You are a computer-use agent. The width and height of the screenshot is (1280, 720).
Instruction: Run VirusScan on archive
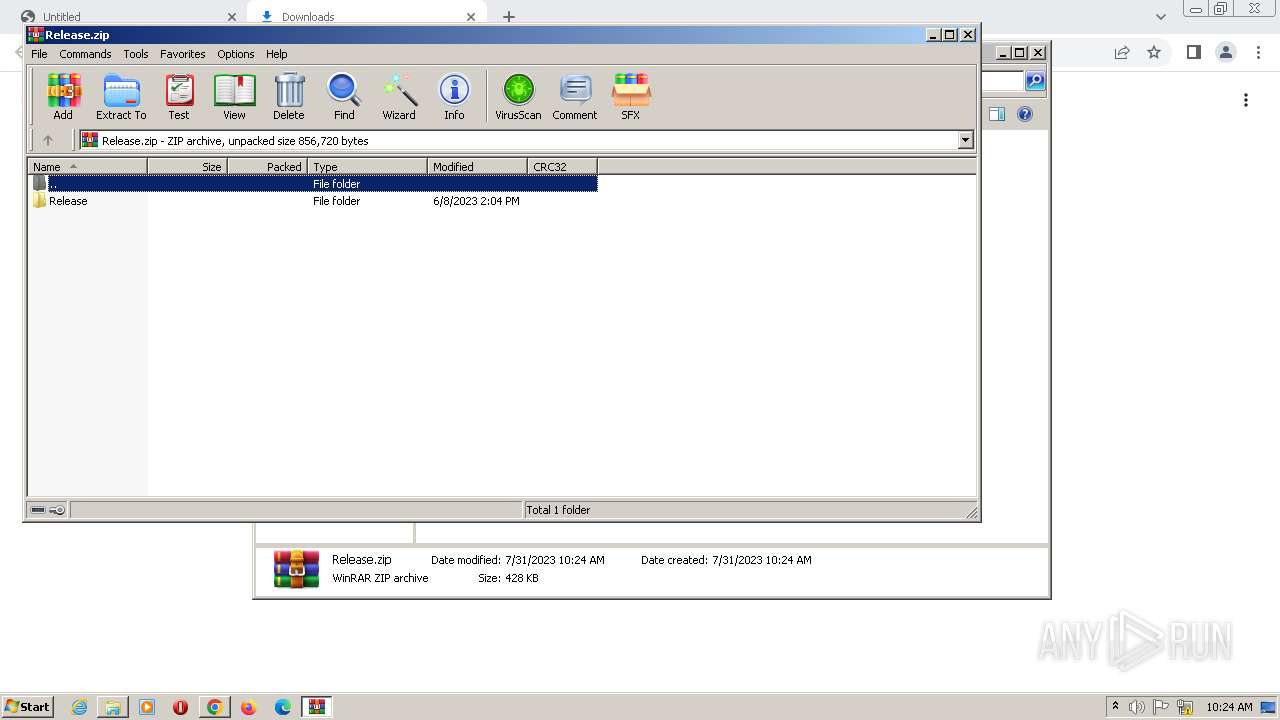pyautogui.click(x=518, y=97)
